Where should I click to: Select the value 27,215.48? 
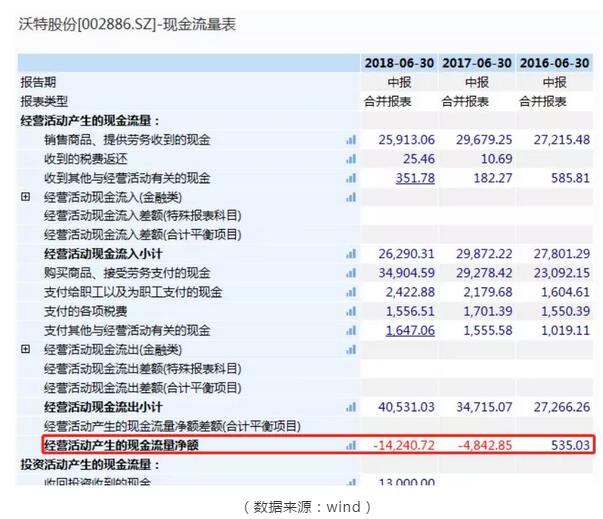(562, 140)
